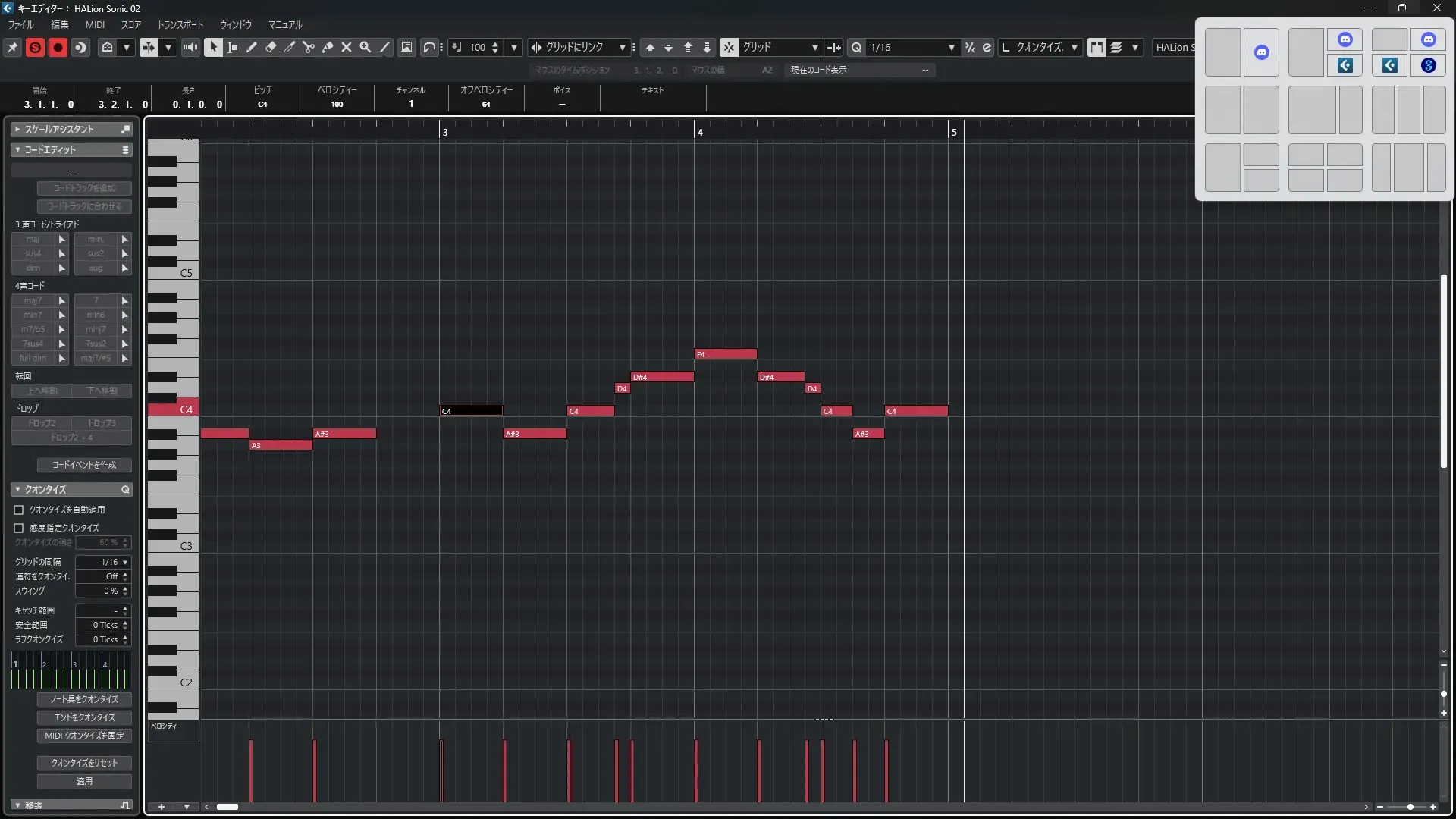This screenshot has height=819, width=1456.
Task: Select the Draw pencil tool
Action: [251, 47]
